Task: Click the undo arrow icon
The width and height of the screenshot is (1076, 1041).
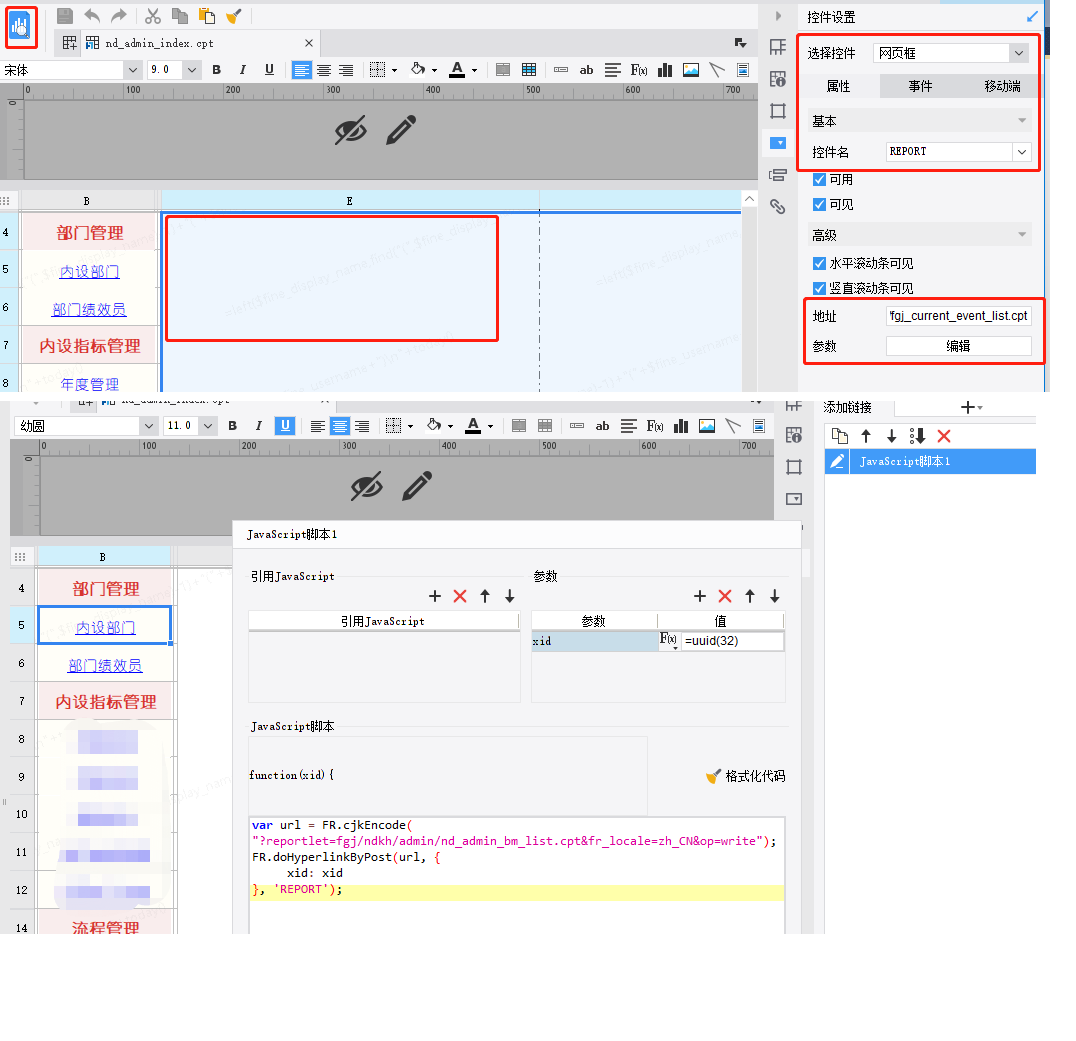Action: click(92, 16)
